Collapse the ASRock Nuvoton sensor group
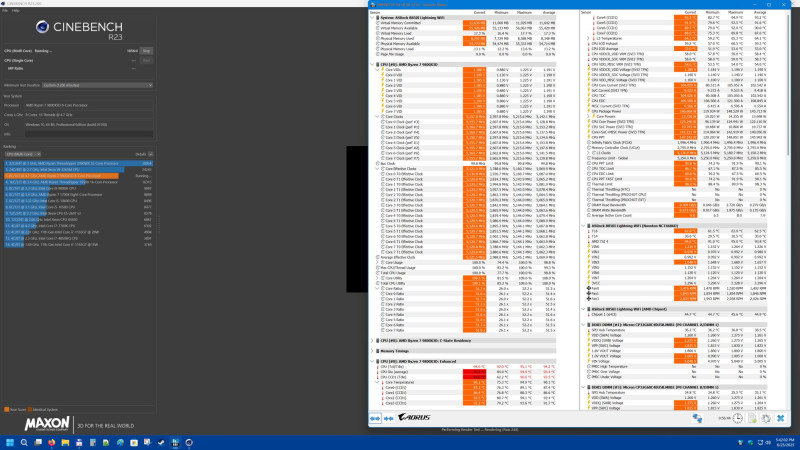The image size is (800, 450). (x=583, y=226)
